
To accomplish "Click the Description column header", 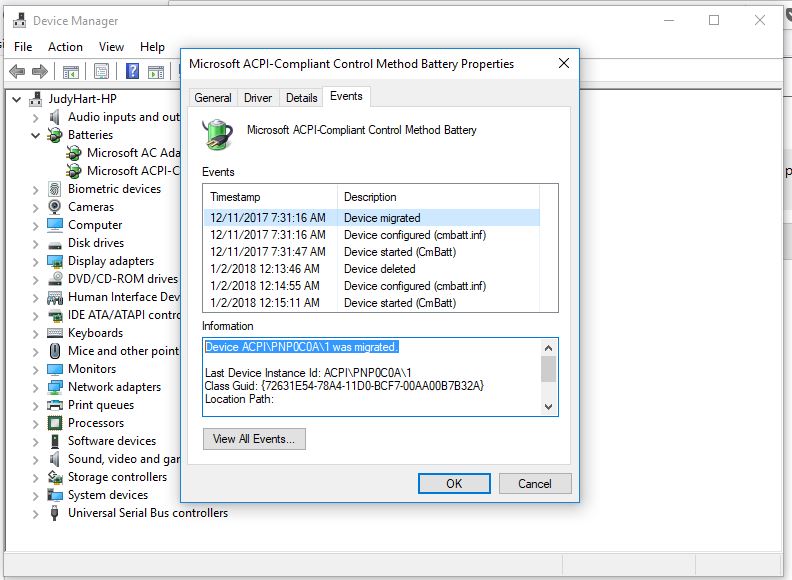I will pyautogui.click(x=438, y=197).
